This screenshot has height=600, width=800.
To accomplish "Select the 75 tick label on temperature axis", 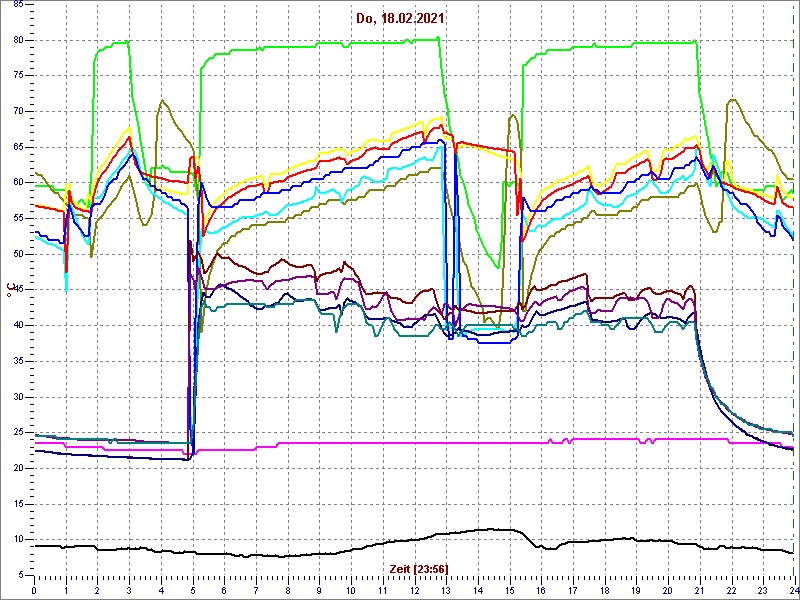I will (x=16, y=76).
